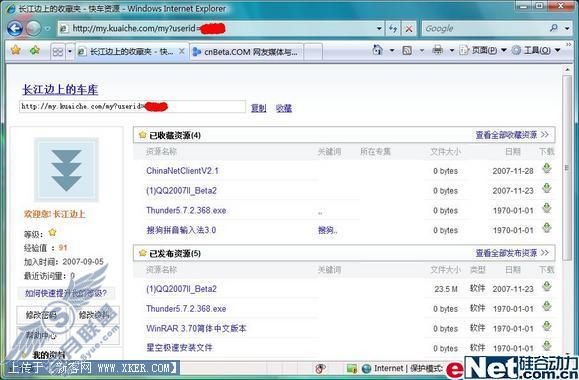
Task: Click the Refresh page icon
Action: pyautogui.click(x=393, y=28)
